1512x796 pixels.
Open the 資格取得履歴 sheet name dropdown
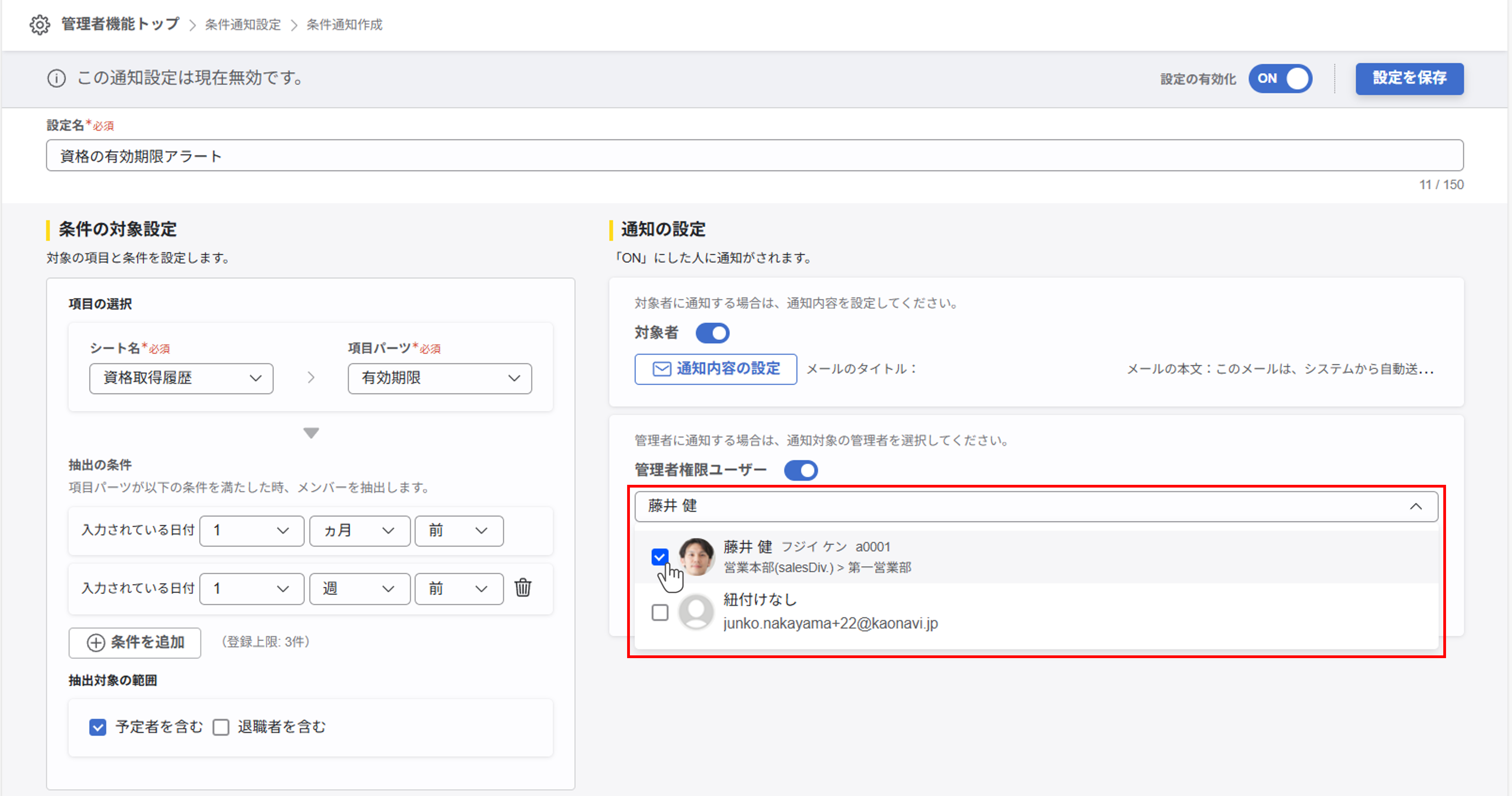click(x=181, y=378)
